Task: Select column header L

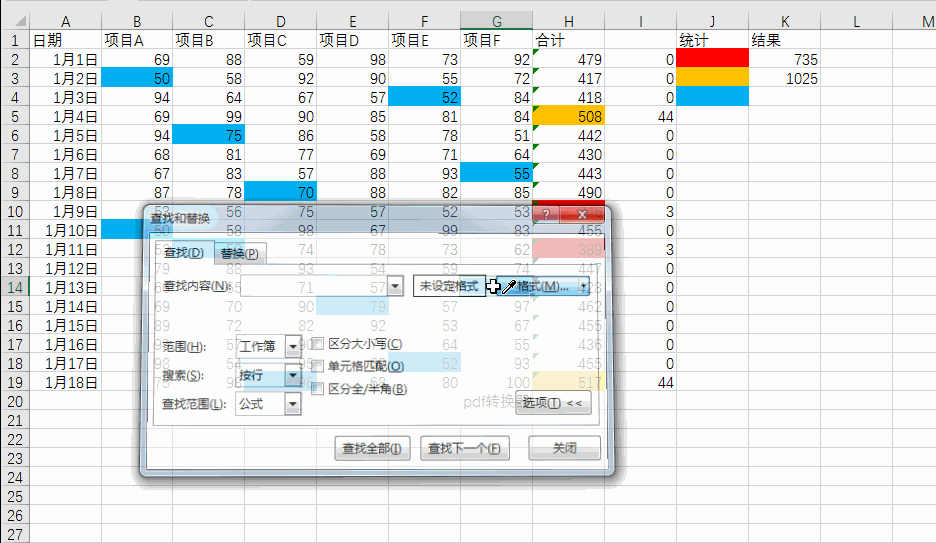Action: (x=857, y=21)
